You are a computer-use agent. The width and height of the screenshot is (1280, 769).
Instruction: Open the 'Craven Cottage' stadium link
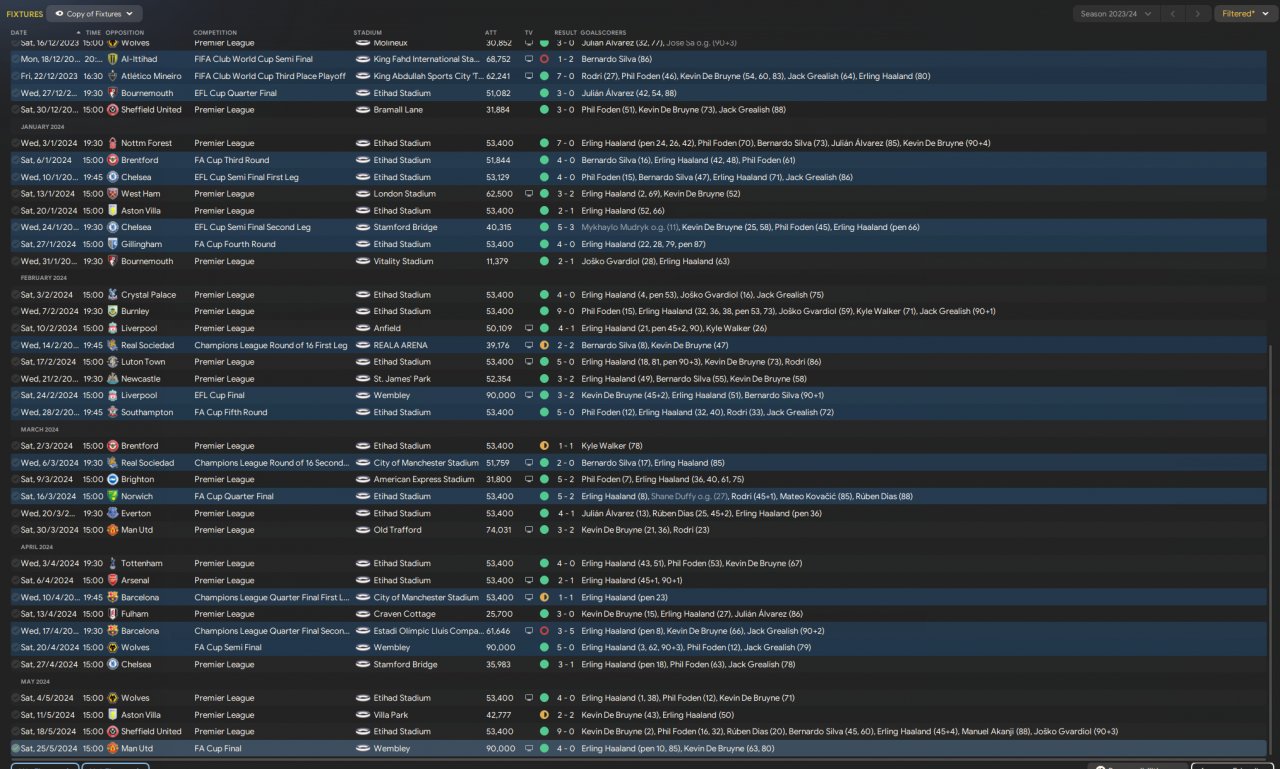[405, 614]
